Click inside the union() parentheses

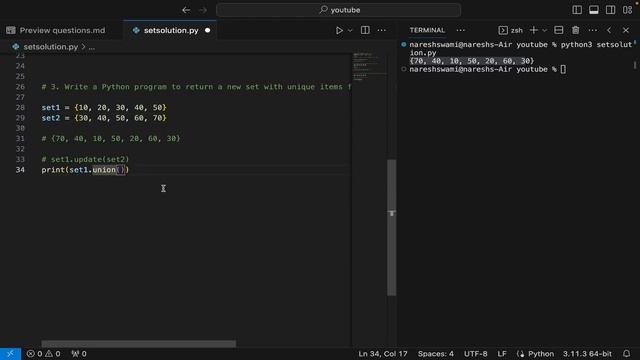(120, 169)
